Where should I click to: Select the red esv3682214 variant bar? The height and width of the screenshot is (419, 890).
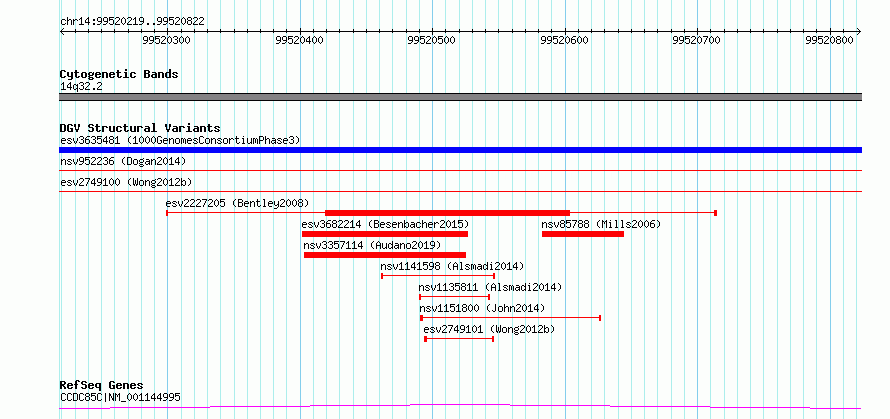pyautogui.click(x=385, y=234)
